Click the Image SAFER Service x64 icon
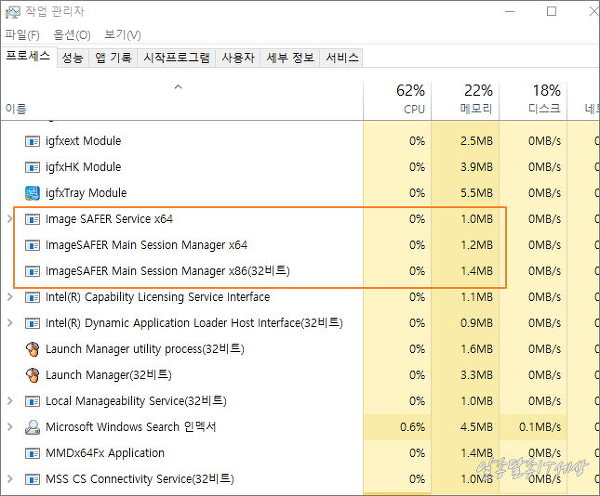The width and height of the screenshot is (600, 496). (x=32, y=219)
